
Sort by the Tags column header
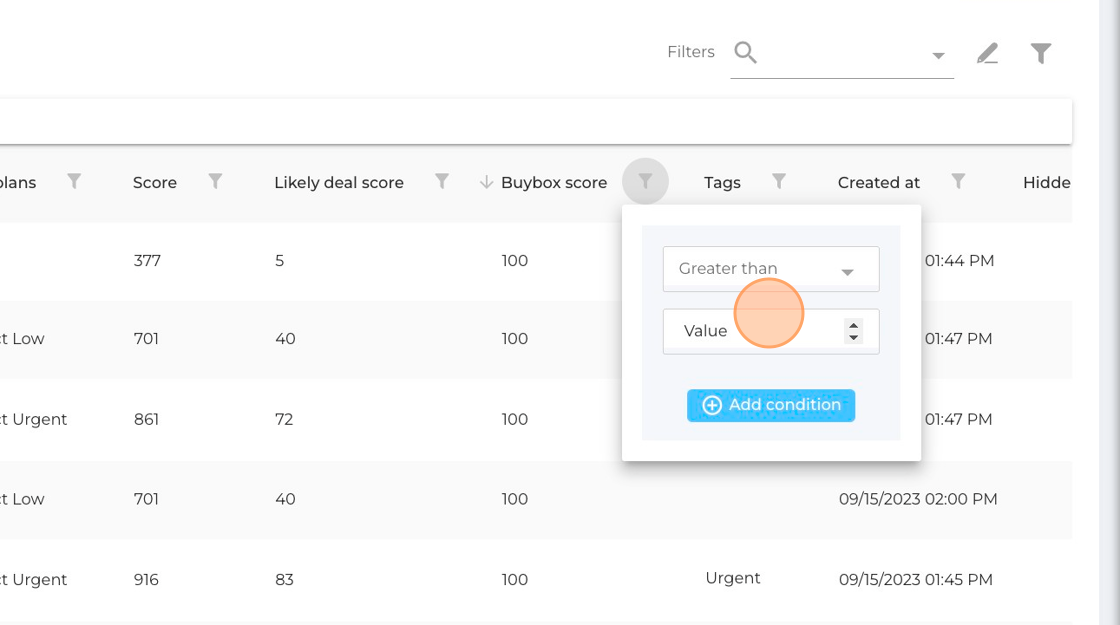click(722, 183)
